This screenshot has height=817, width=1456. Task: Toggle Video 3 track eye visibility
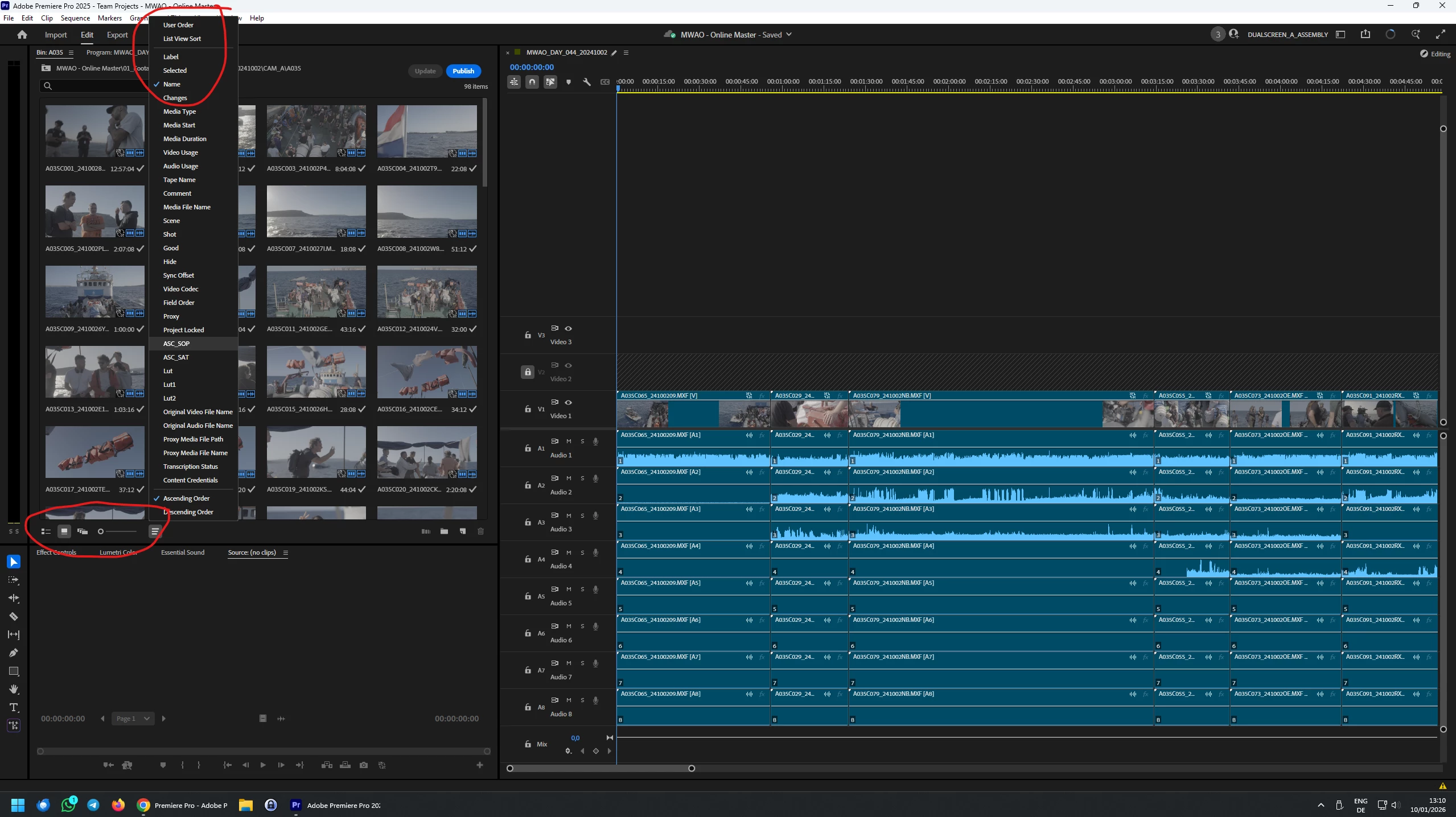coord(568,328)
